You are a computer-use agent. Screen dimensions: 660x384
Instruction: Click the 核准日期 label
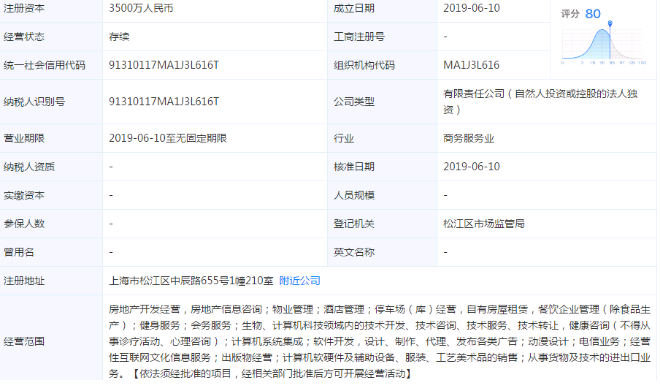tap(354, 167)
